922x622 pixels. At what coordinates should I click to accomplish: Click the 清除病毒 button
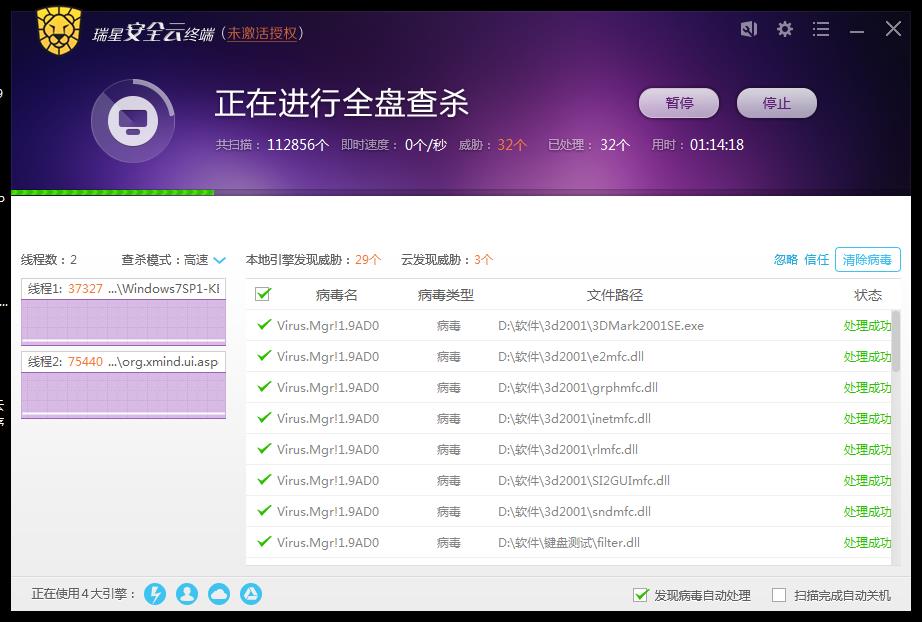[867, 260]
